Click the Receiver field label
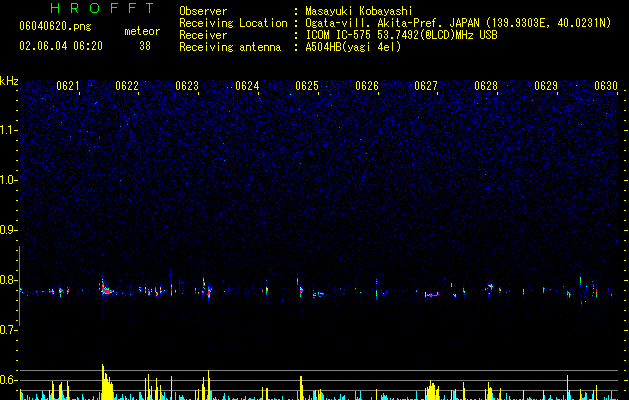The image size is (629, 400). (x=203, y=35)
